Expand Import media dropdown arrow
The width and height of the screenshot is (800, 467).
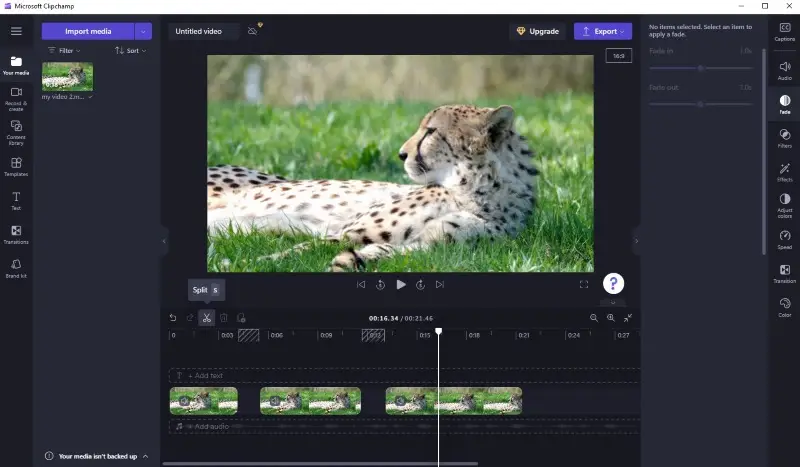point(143,31)
